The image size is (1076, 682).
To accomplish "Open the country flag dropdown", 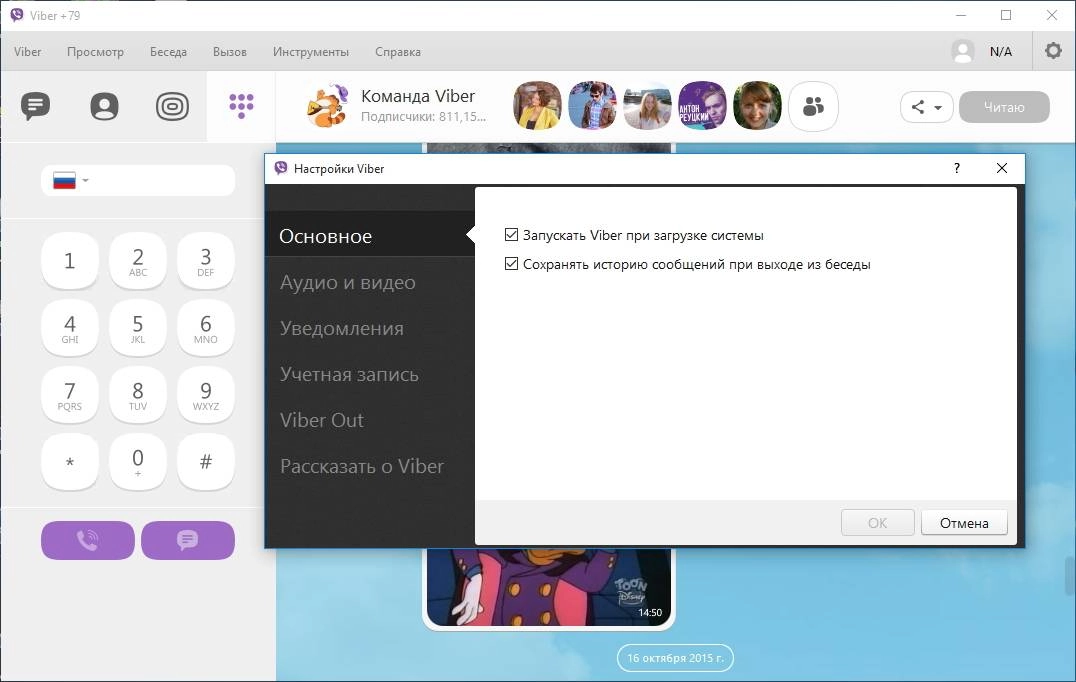I will pyautogui.click(x=71, y=181).
